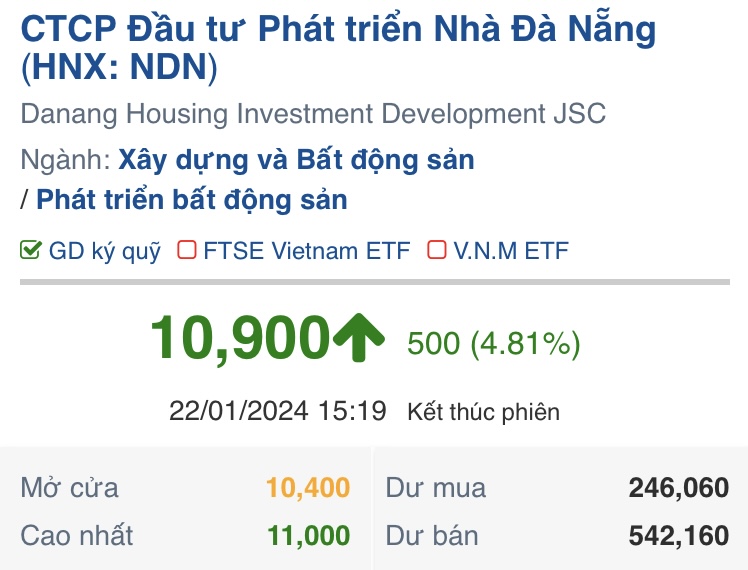Click the Mở cửa label
748x570 pixels.
[69, 488]
